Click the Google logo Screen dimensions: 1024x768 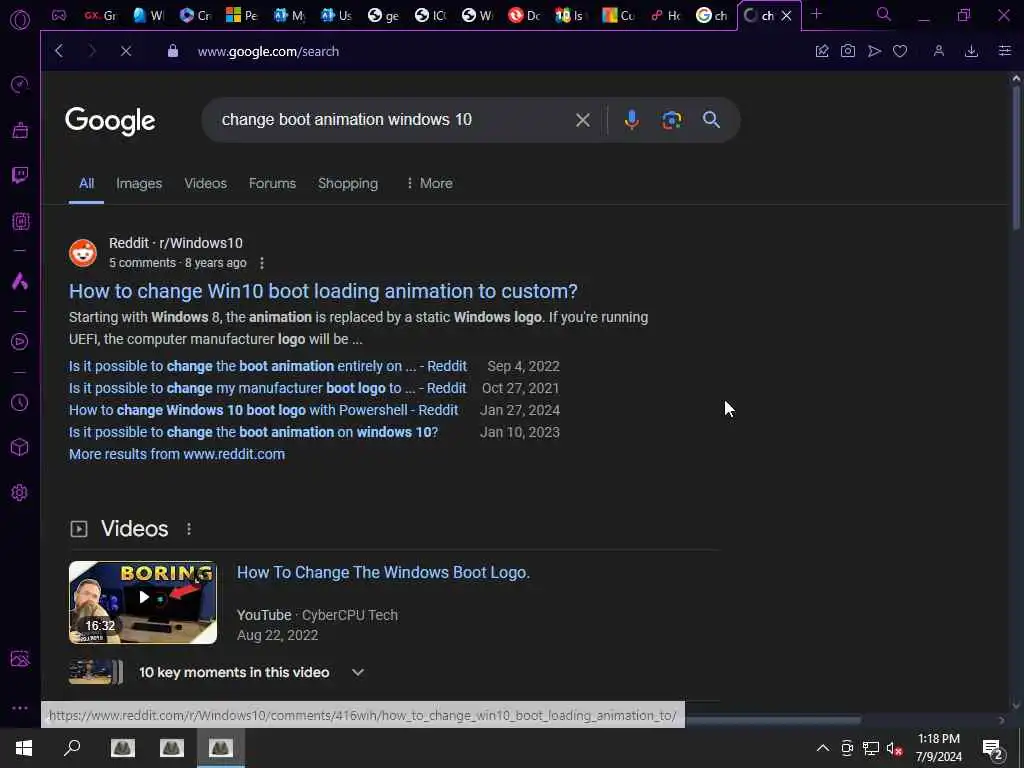(x=110, y=120)
